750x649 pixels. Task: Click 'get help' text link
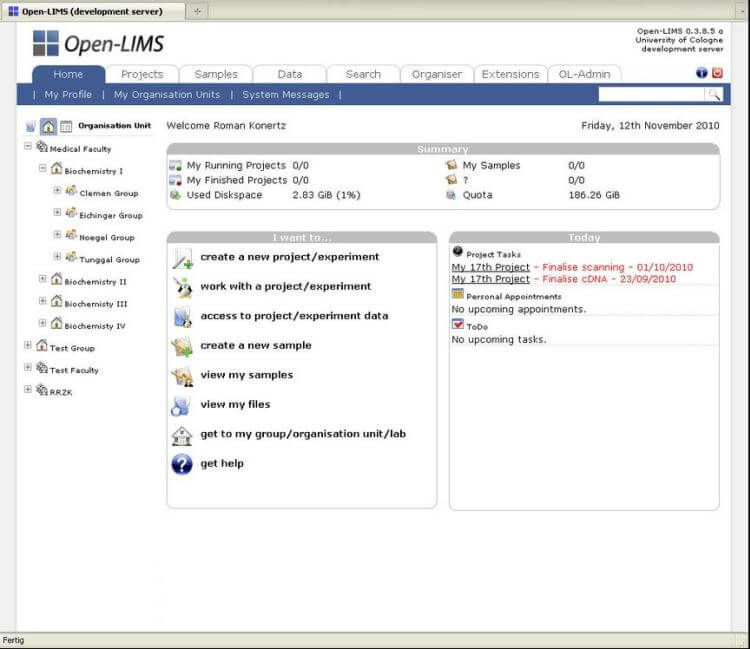[x=222, y=463]
